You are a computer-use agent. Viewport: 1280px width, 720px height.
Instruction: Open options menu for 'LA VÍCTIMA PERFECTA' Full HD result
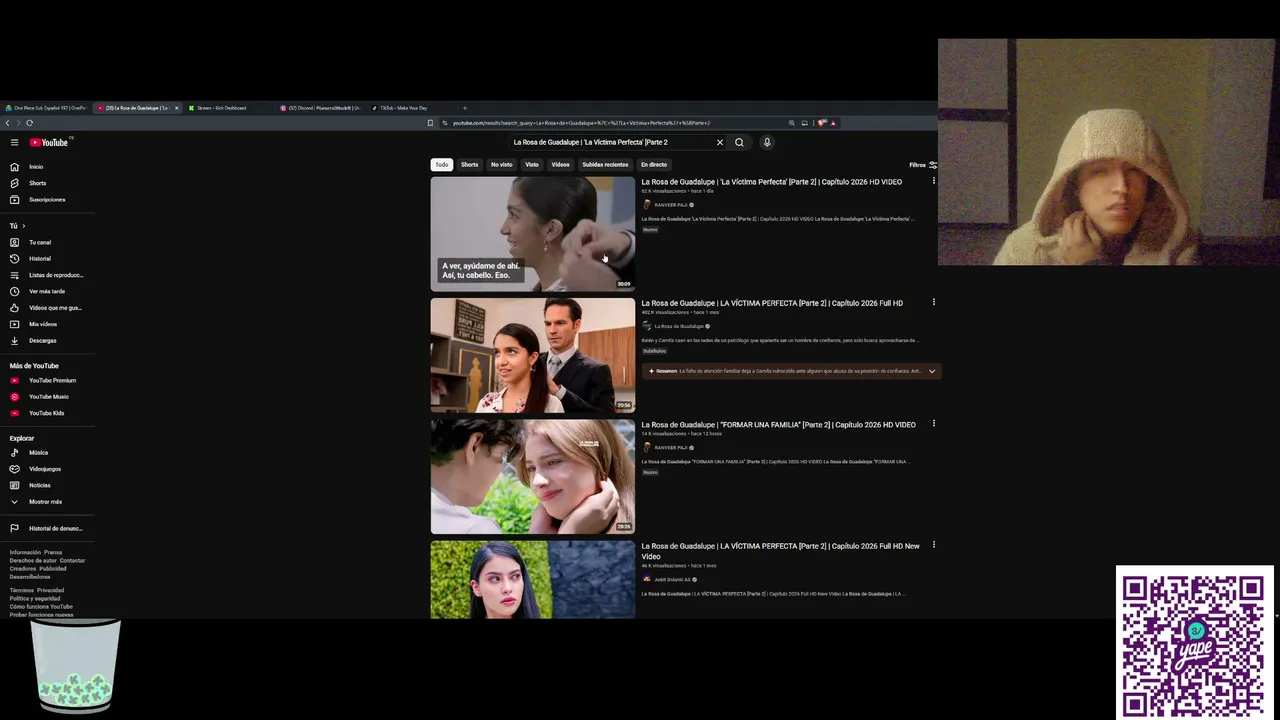point(934,302)
